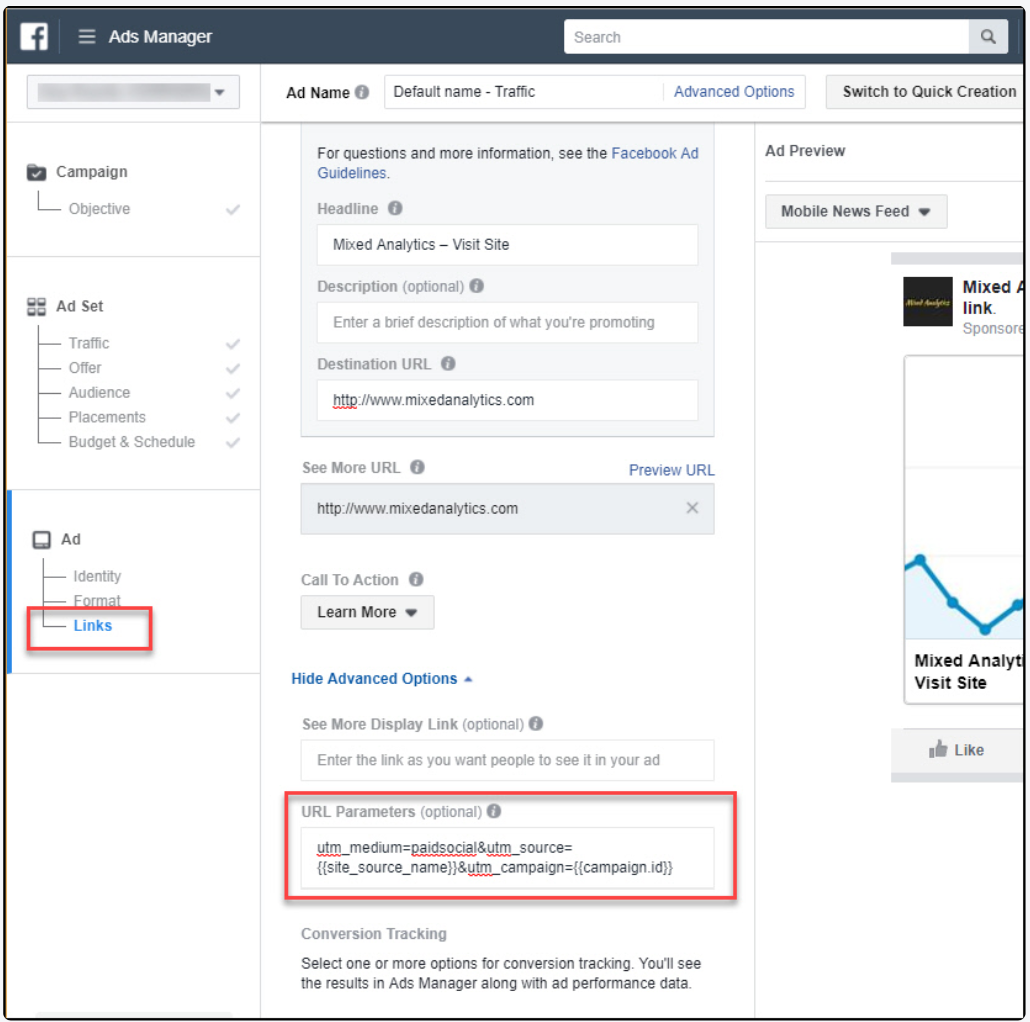The height and width of the screenshot is (1022, 1030).
Task: Click the Destination URL info icon
Action: point(448,363)
